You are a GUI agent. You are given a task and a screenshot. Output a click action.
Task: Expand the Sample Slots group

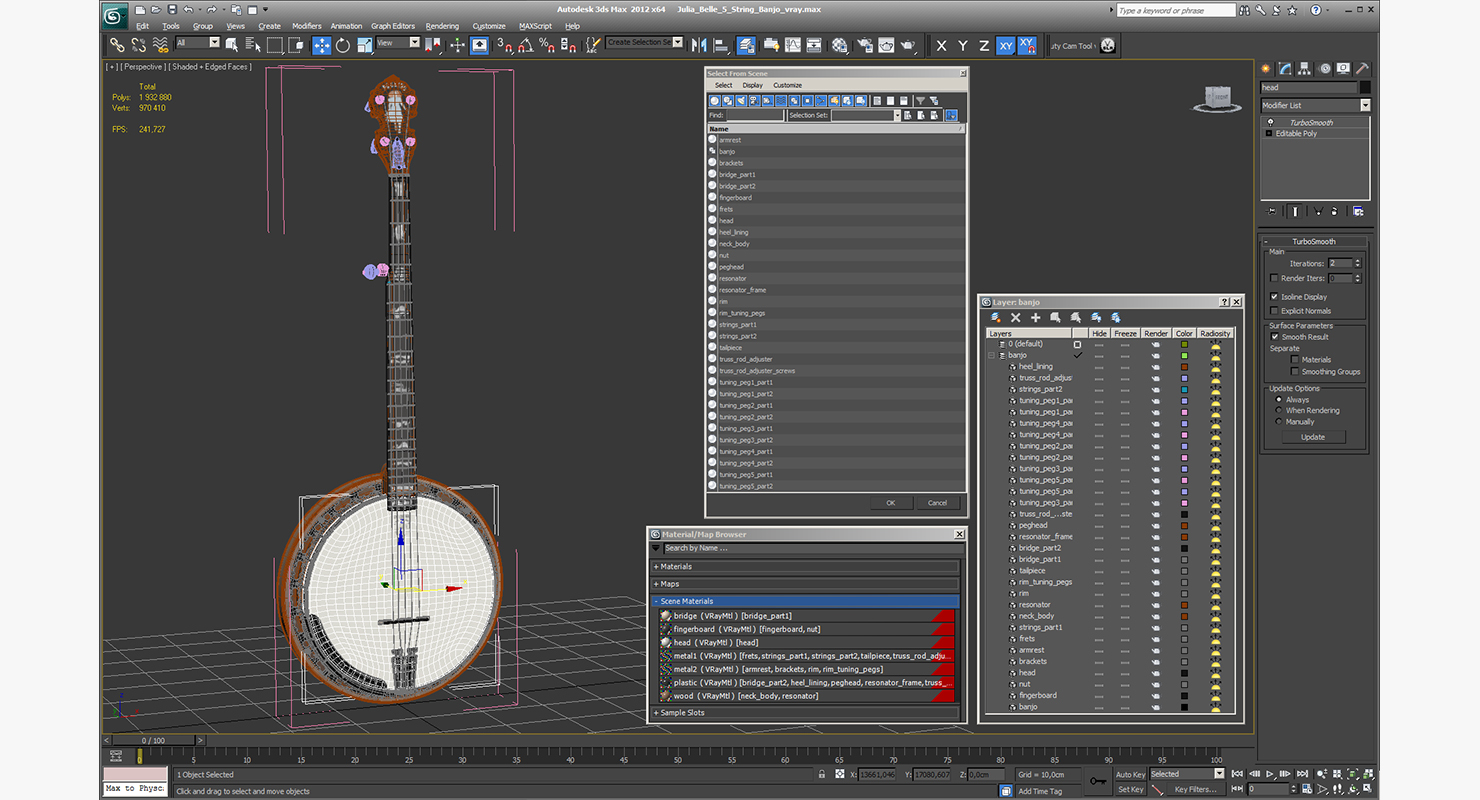coord(806,713)
